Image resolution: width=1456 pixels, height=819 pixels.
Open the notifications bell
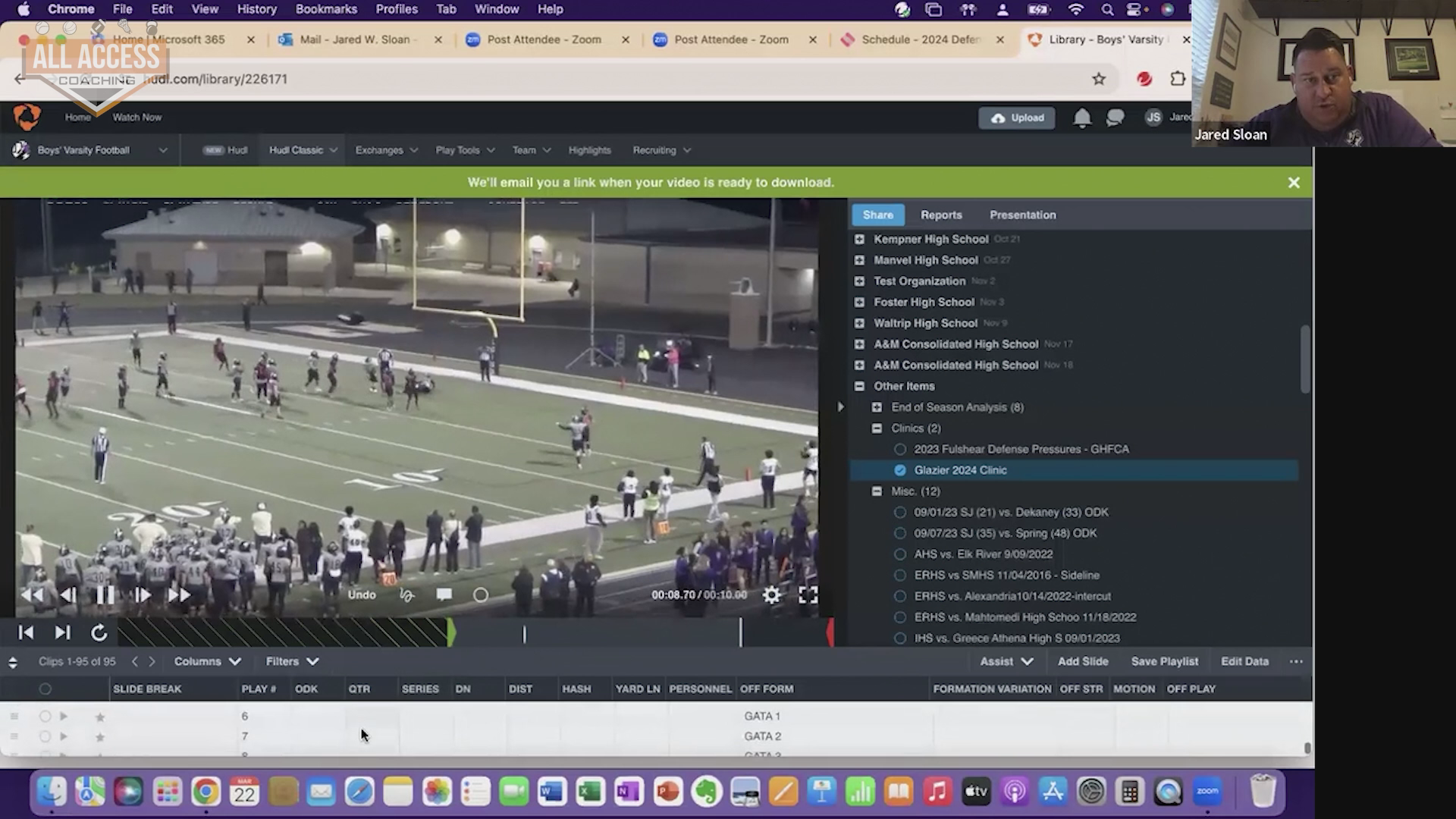[x=1082, y=118]
